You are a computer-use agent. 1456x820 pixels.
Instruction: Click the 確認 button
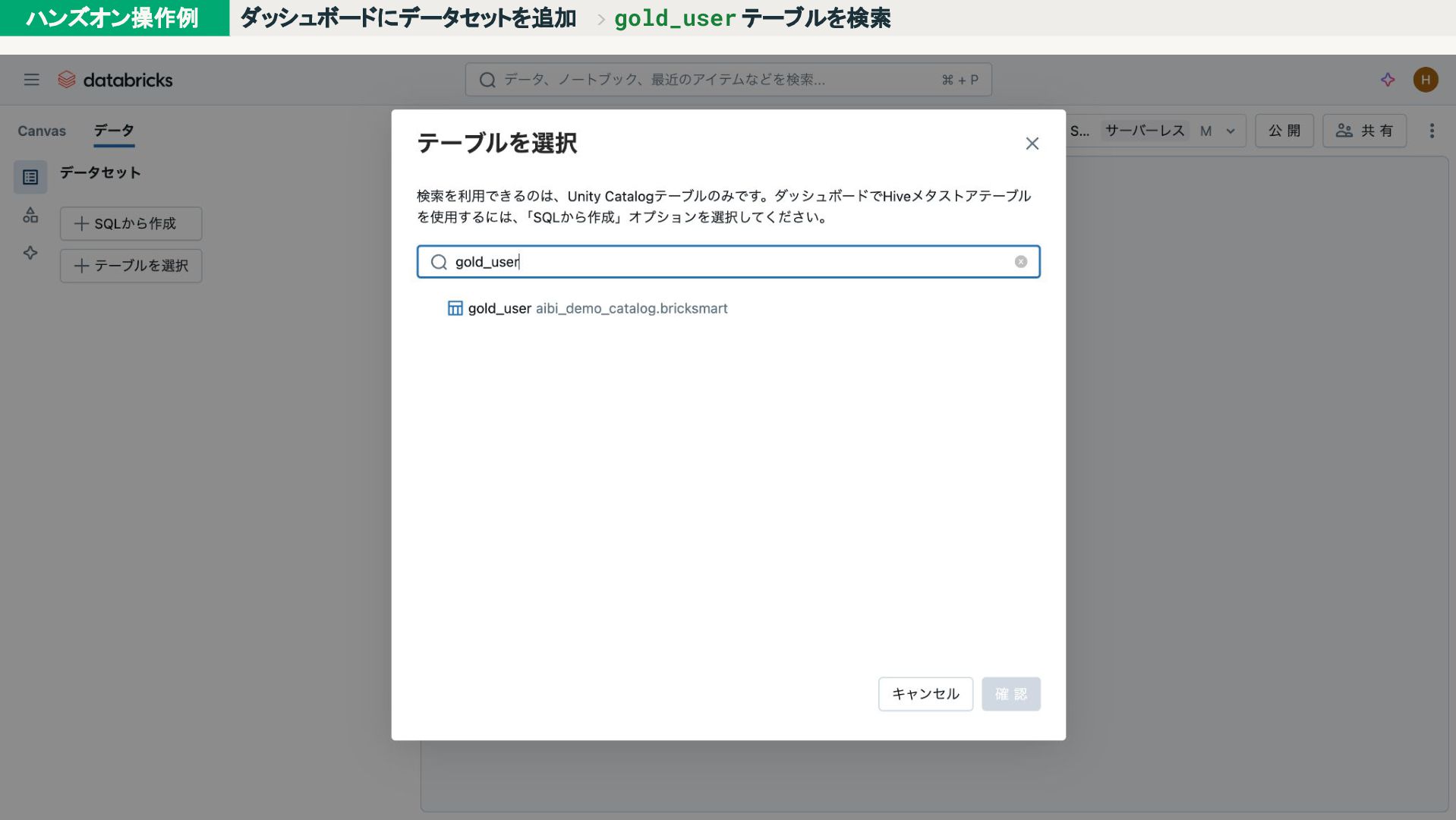tap(1010, 694)
